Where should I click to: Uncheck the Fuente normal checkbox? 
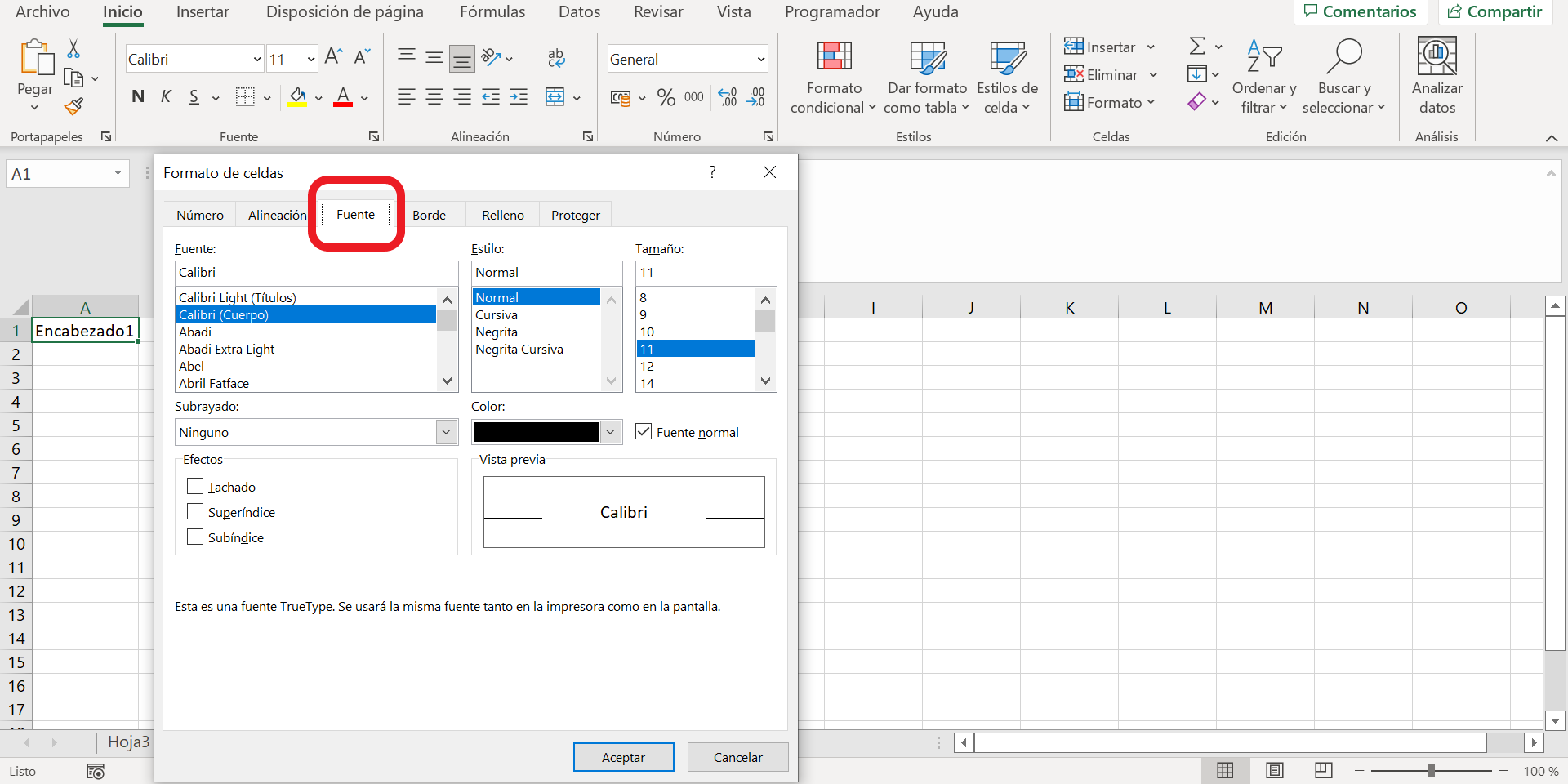(x=644, y=431)
